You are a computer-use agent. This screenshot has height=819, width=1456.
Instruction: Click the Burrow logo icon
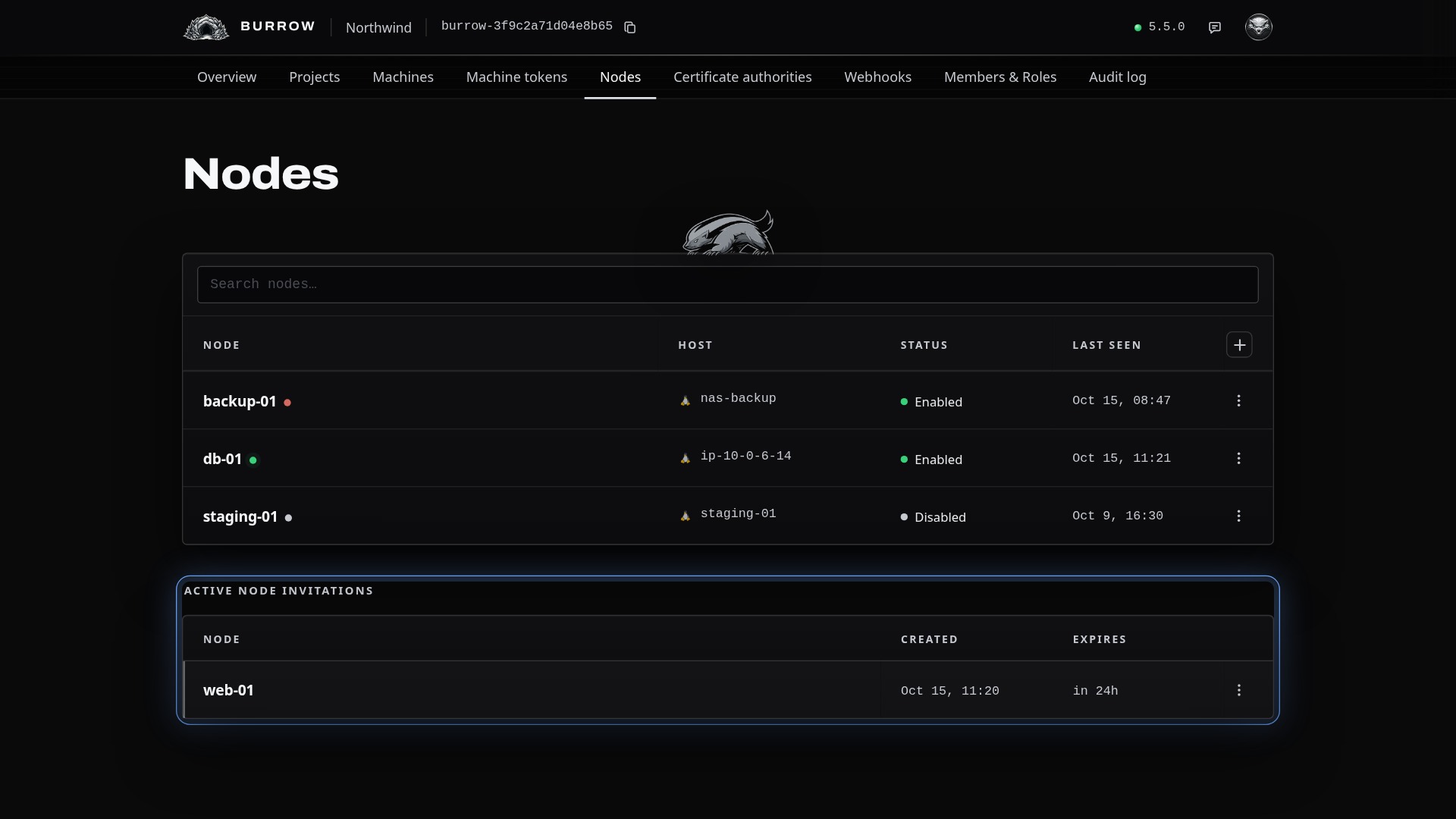pyautogui.click(x=206, y=27)
